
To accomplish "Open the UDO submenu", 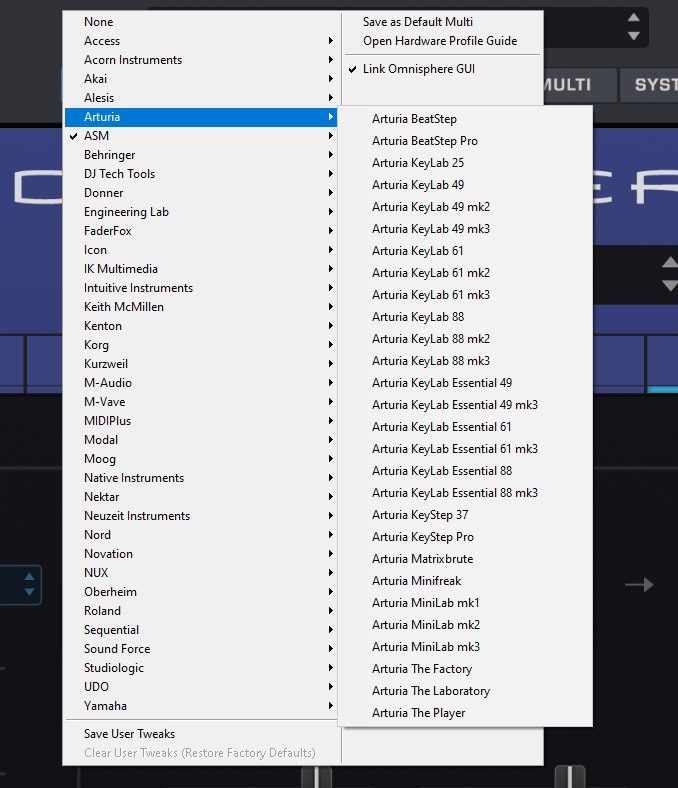I will click(201, 687).
